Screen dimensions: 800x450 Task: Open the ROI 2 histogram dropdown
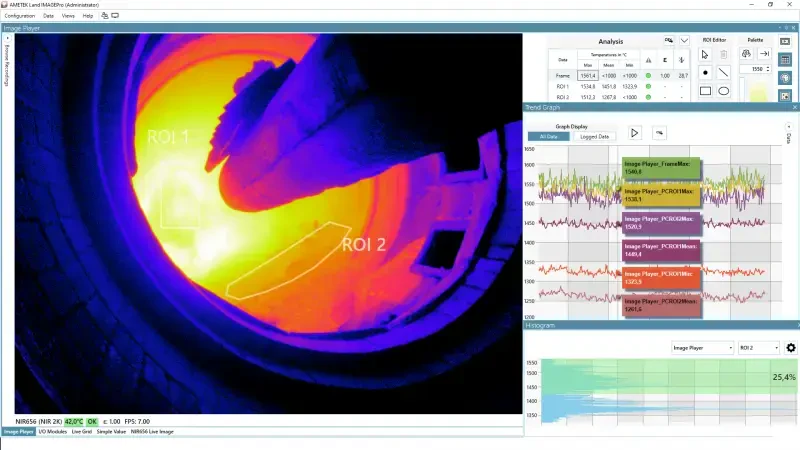(757, 348)
